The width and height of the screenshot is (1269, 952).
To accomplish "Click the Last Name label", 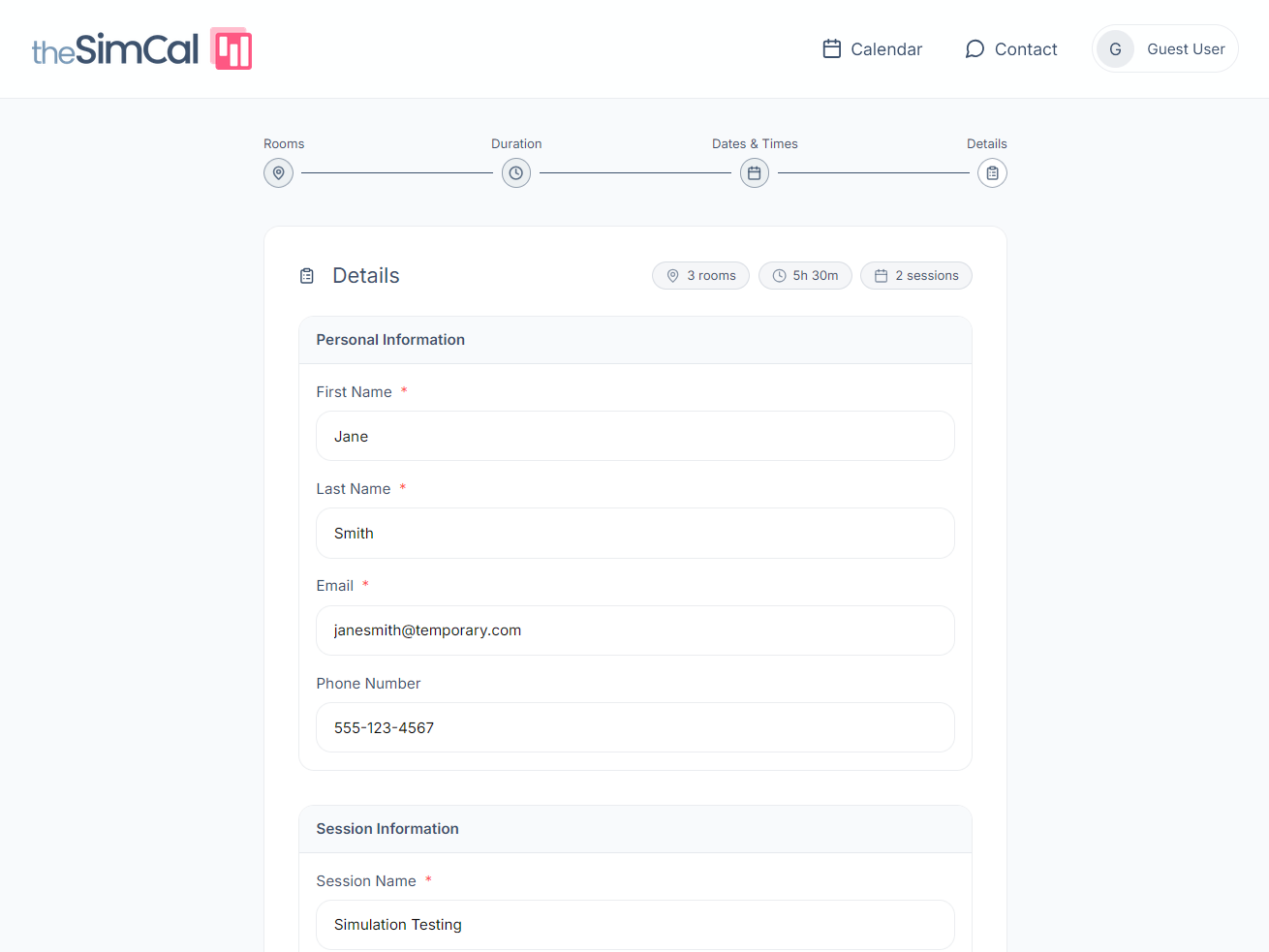I will point(354,489).
